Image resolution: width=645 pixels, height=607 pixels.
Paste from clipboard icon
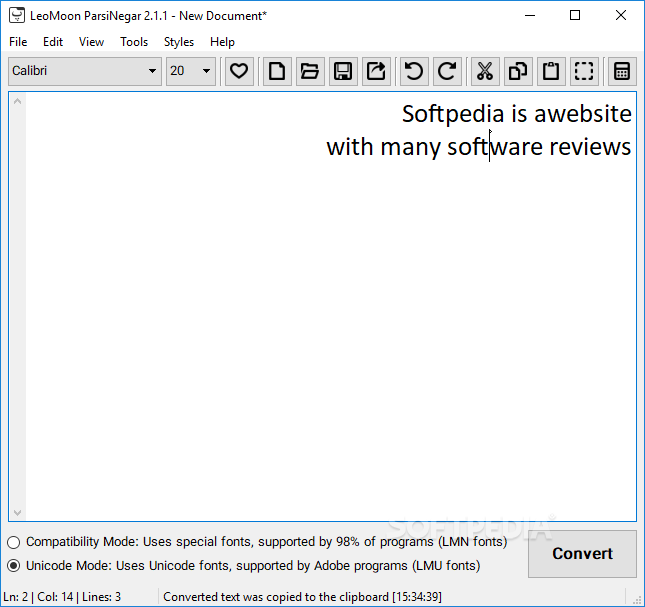pyautogui.click(x=551, y=71)
